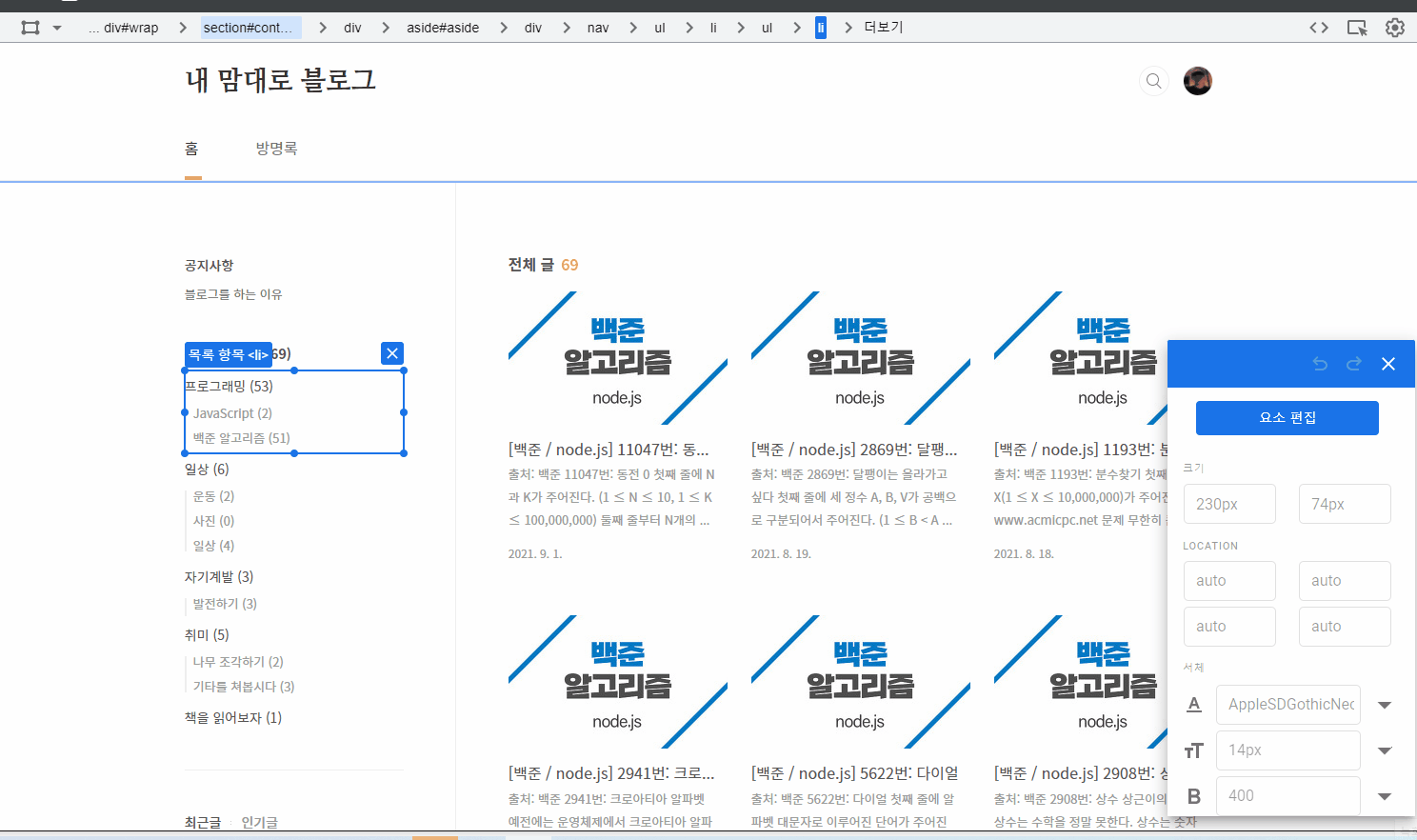Image resolution: width=1417 pixels, height=840 pixels.
Task: Click the underlined A font family icon
Action: tap(1194, 705)
